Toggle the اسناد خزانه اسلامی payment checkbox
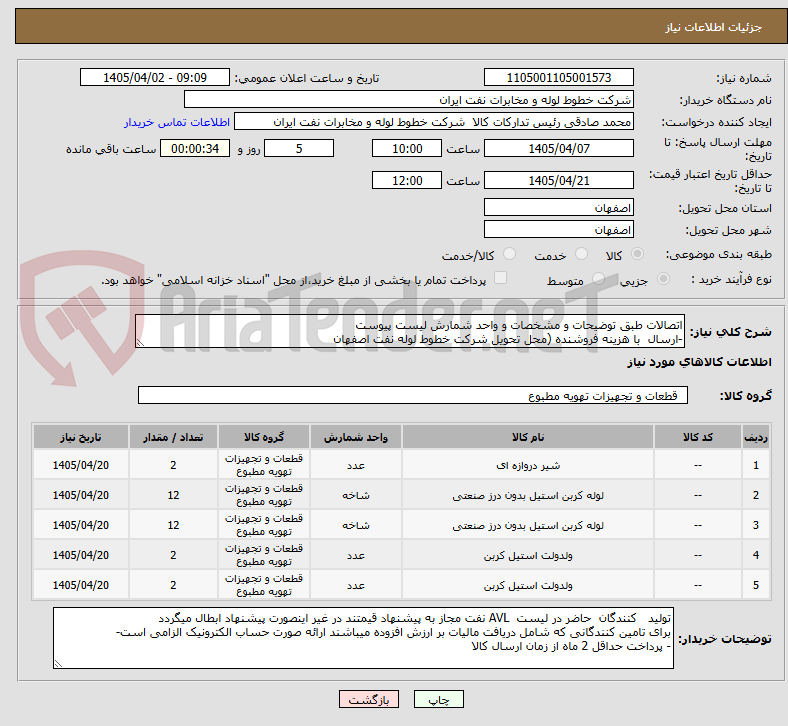The height and width of the screenshot is (726, 788). (x=500, y=278)
